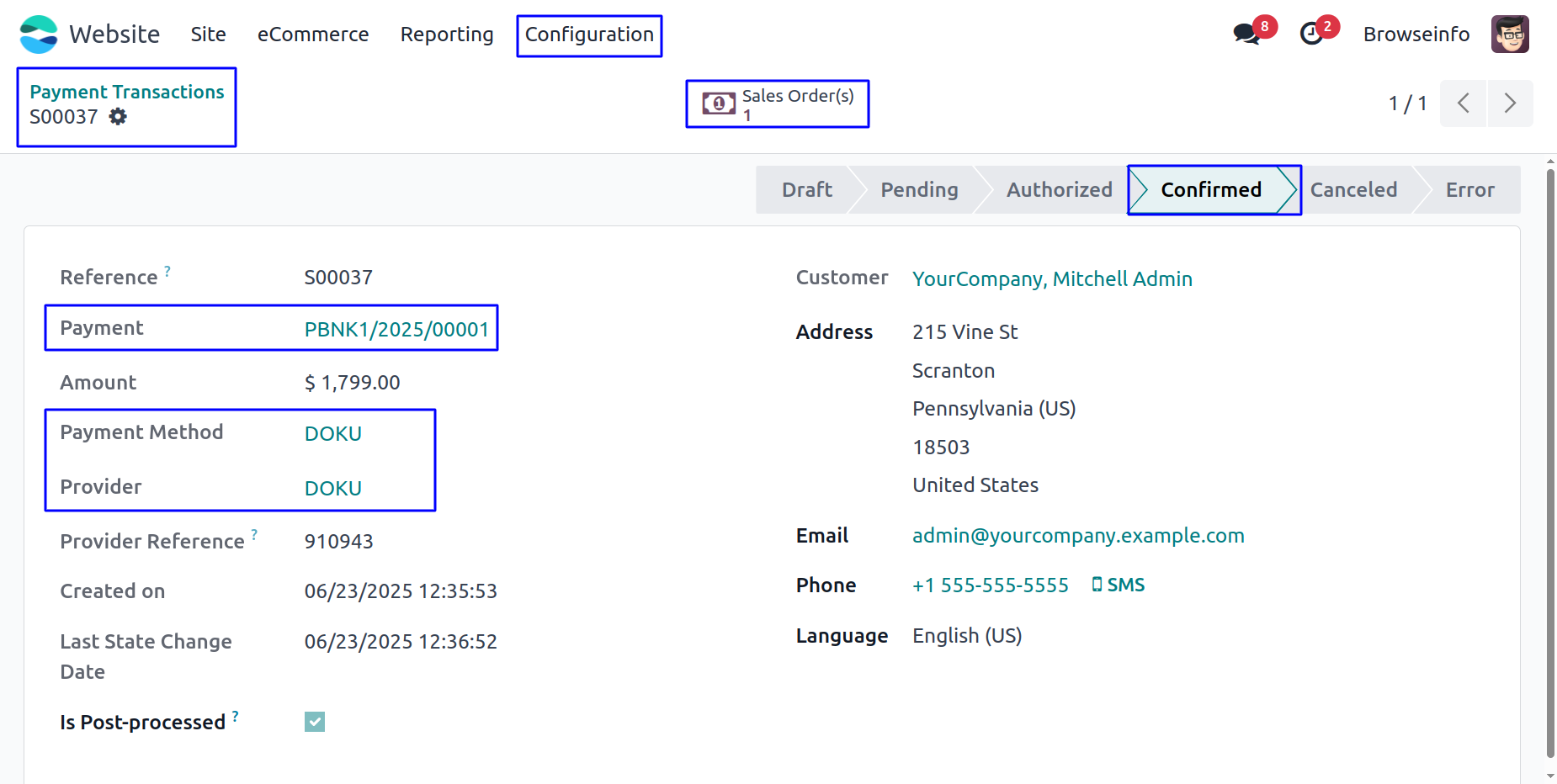Go to next record arrow
1557x784 pixels.
1510,103
